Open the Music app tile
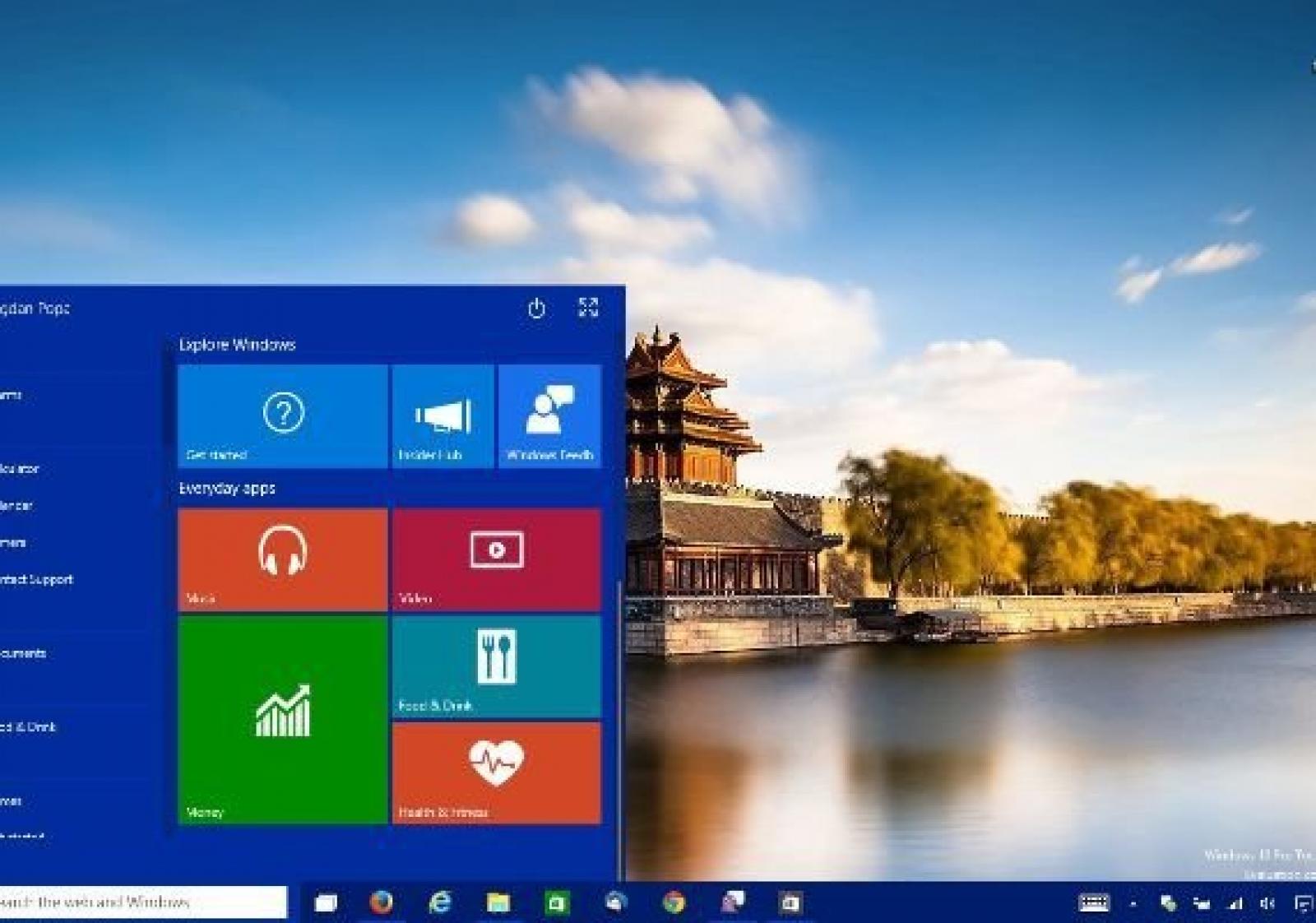This screenshot has width=1316, height=923. click(282, 559)
